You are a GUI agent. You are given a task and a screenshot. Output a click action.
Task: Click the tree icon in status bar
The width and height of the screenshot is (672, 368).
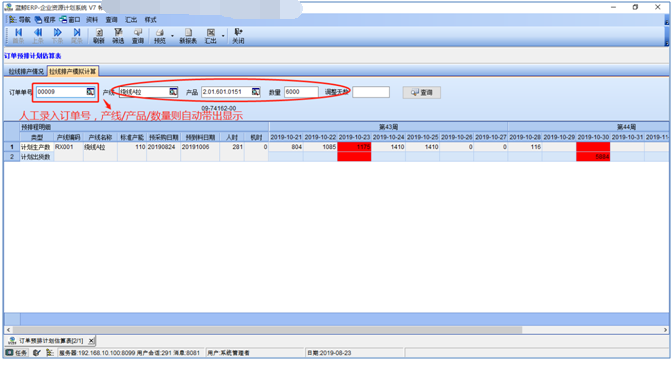click(x=50, y=353)
